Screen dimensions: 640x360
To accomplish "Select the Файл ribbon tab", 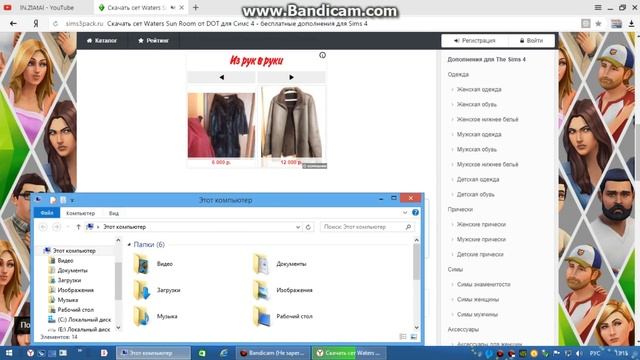I will 47,213.
